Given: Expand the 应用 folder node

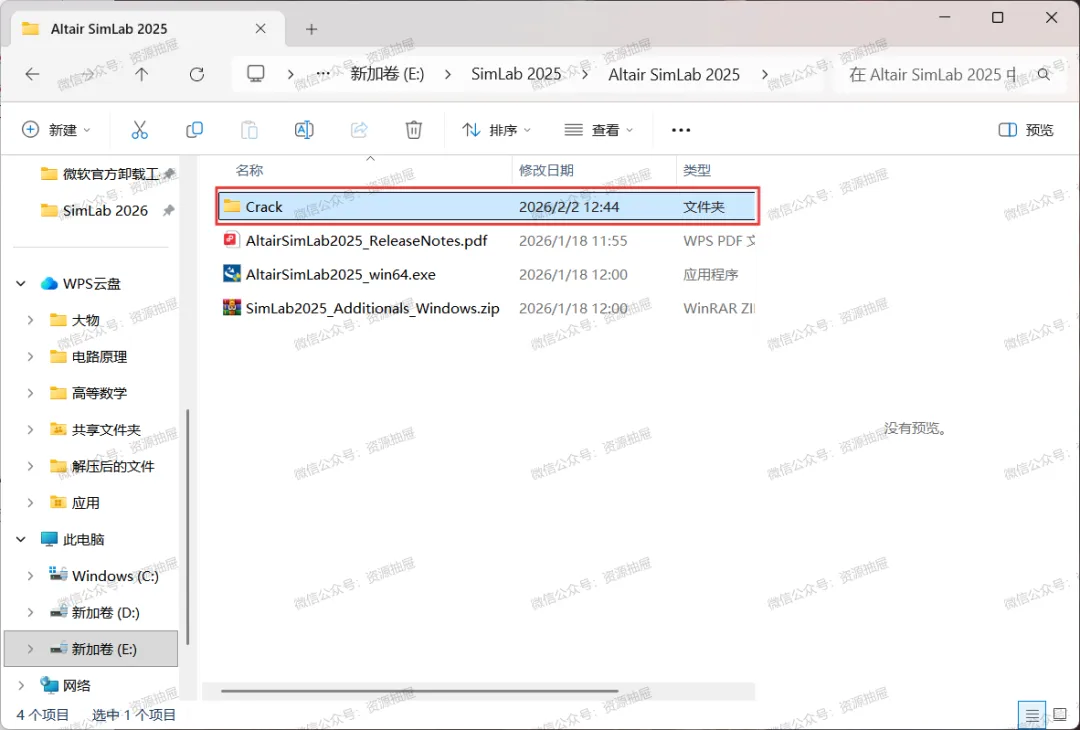Looking at the screenshot, I should 30,503.
